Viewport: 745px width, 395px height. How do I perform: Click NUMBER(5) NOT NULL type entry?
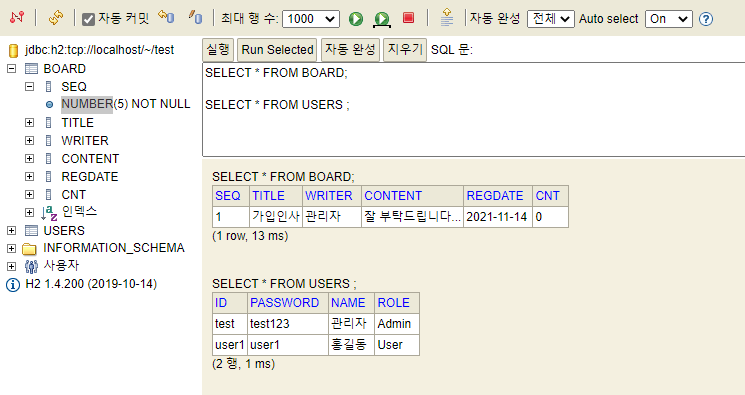(x=126, y=104)
